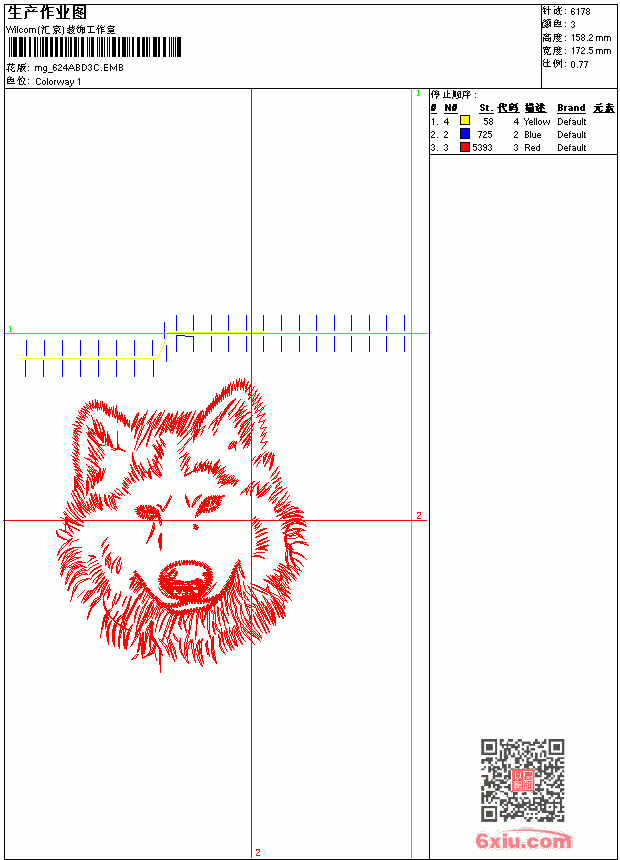Select the Colorway 1 label

[x=58, y=82]
